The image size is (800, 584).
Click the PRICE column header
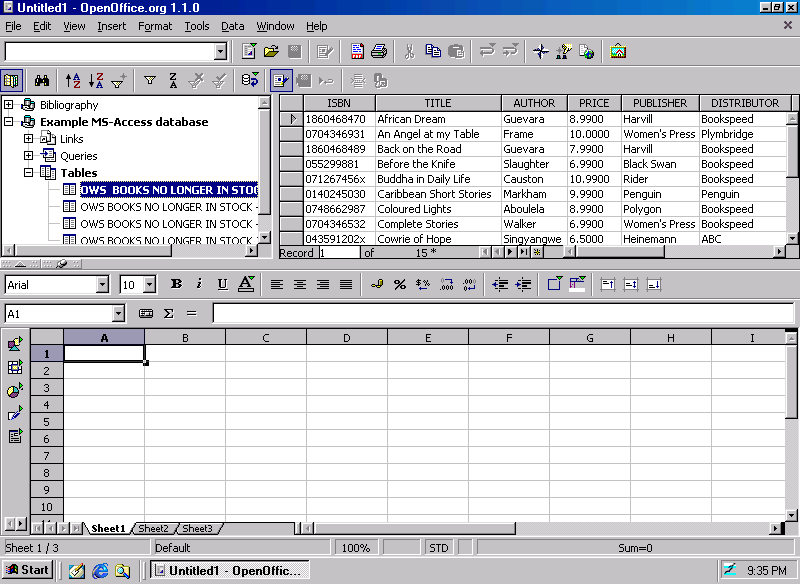pos(594,103)
